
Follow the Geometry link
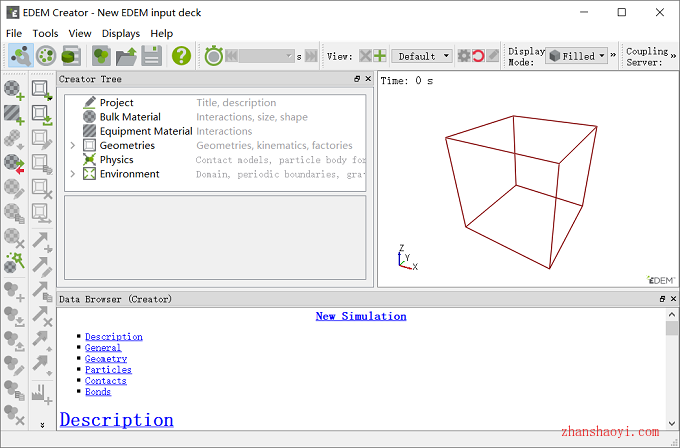coord(106,359)
